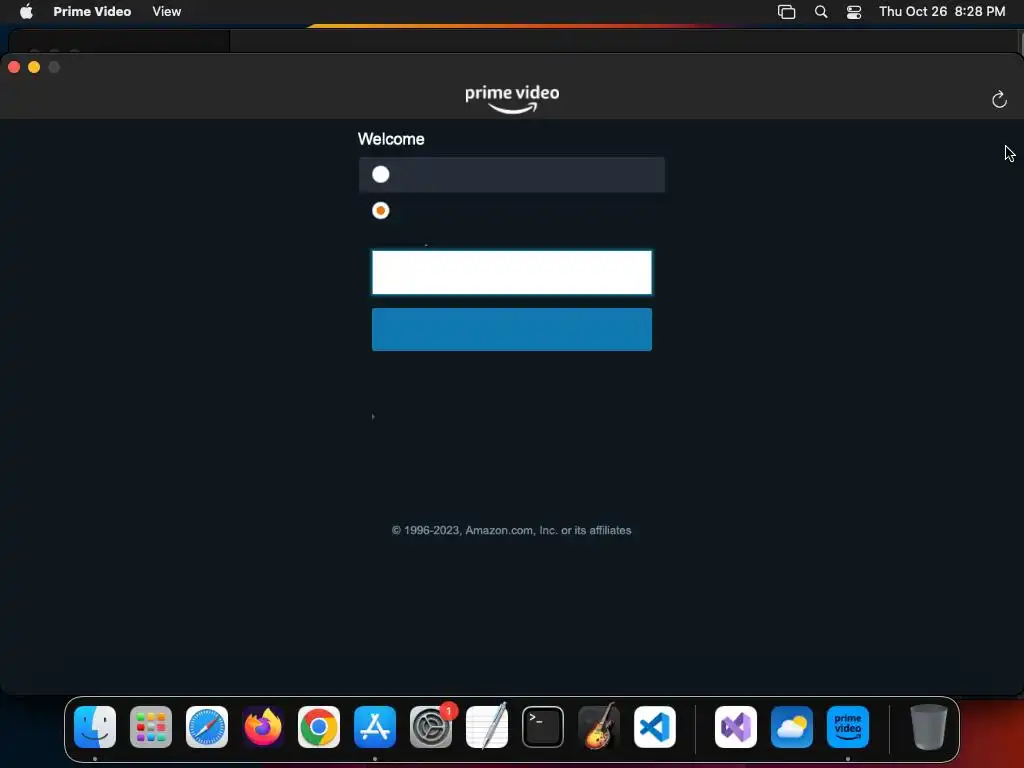Close the Prime Video window with red button

pos(14,67)
